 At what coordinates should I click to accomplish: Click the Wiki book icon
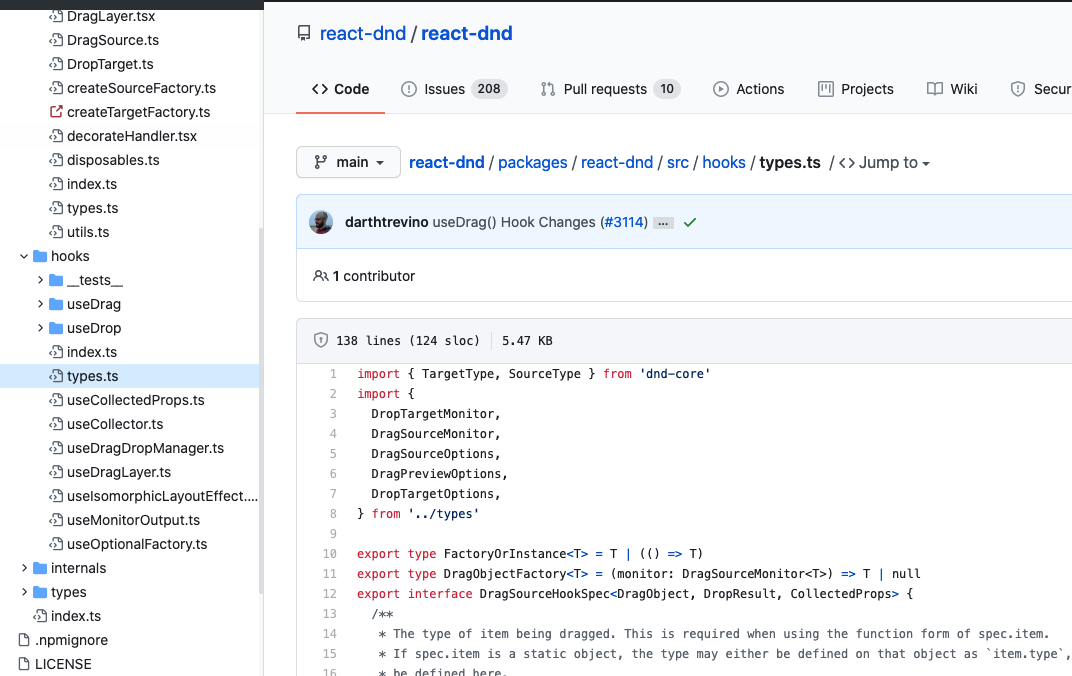935,89
